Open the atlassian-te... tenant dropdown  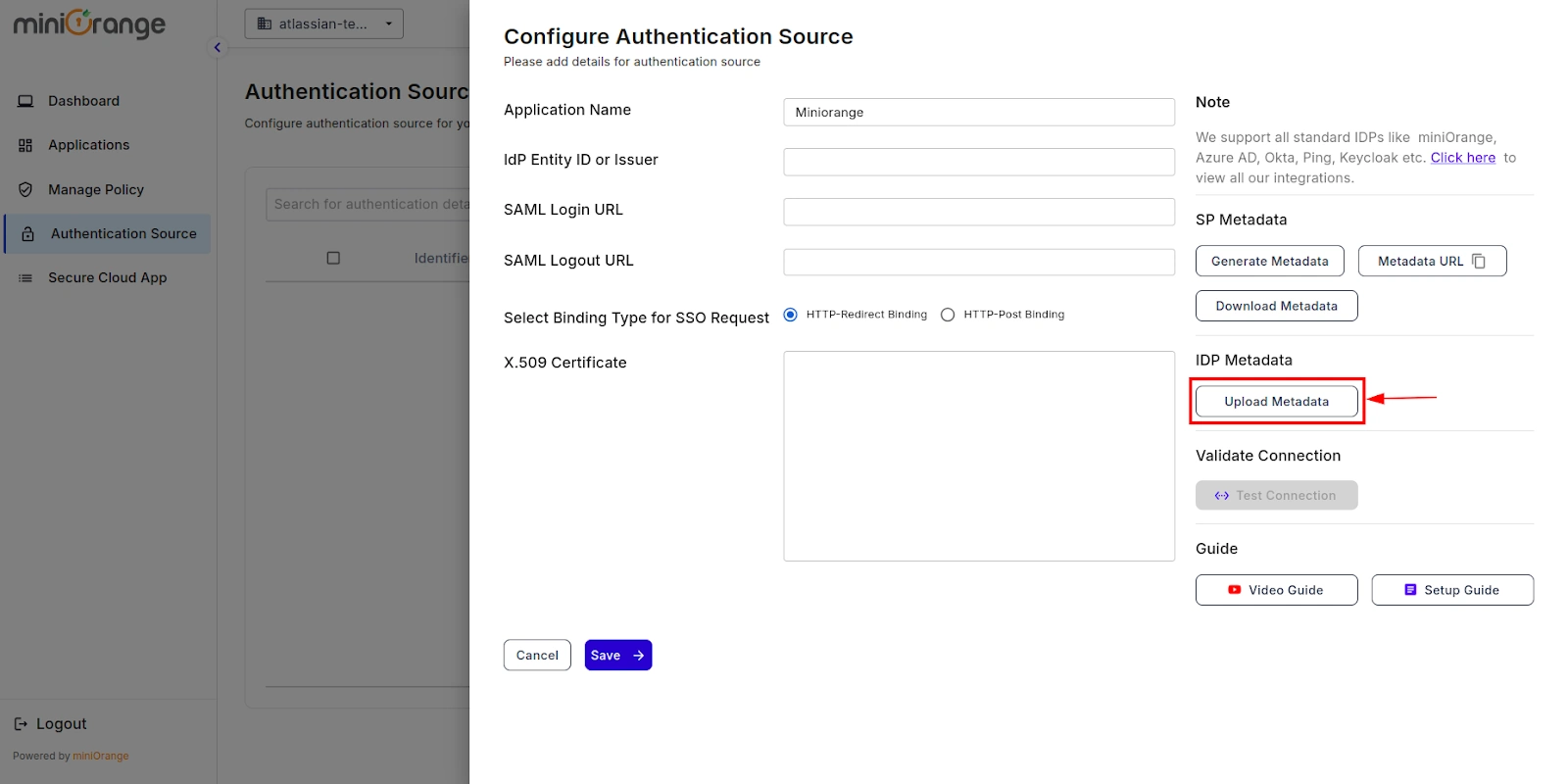click(323, 24)
